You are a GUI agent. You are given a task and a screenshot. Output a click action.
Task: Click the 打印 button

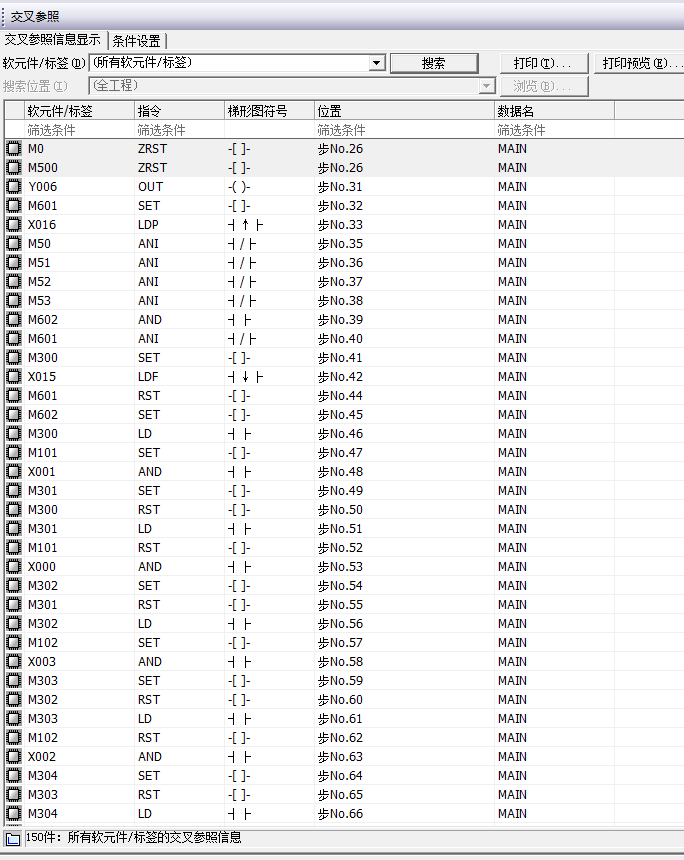543,63
